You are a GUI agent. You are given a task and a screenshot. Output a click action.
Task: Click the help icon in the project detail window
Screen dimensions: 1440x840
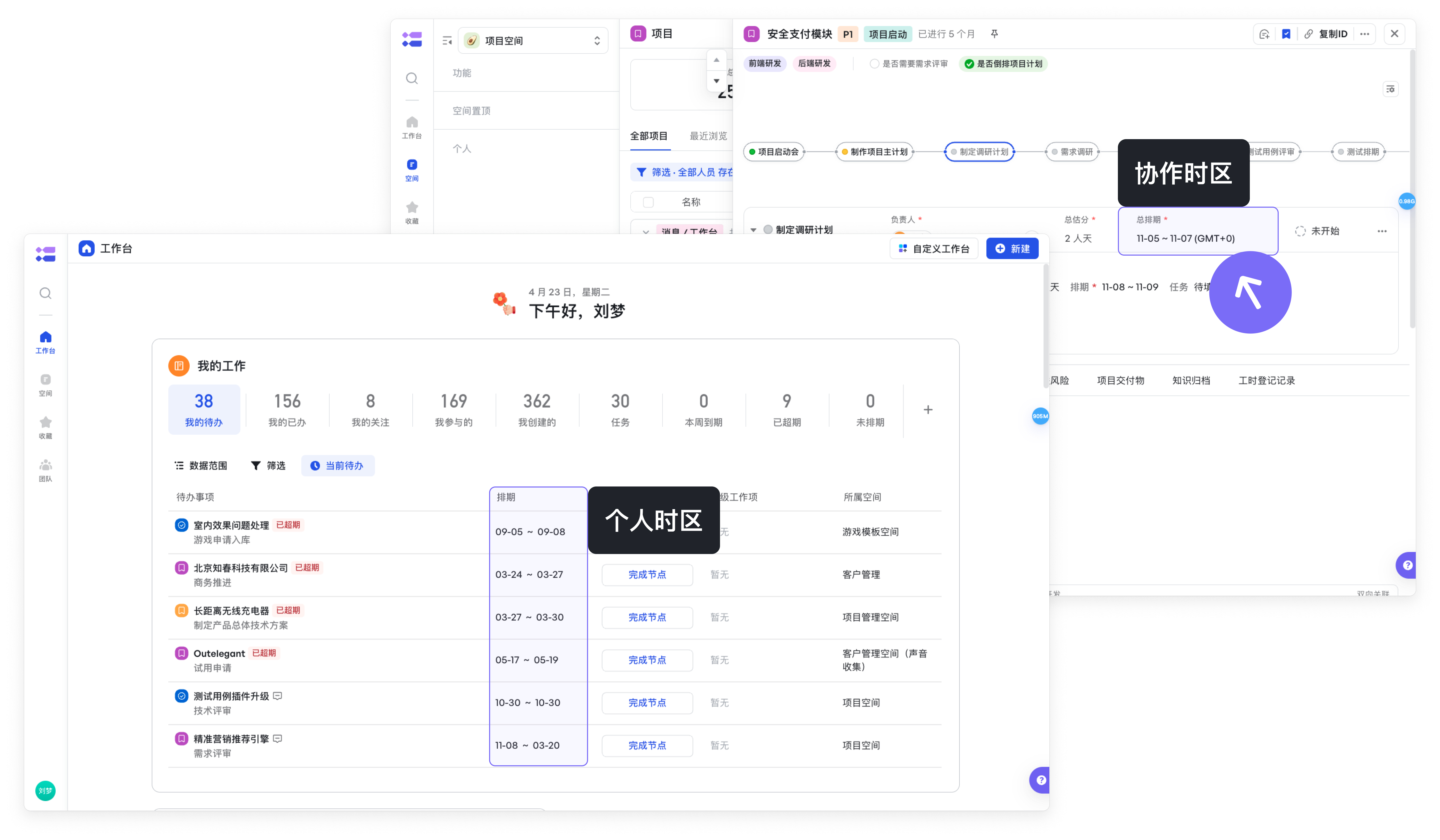1407,565
